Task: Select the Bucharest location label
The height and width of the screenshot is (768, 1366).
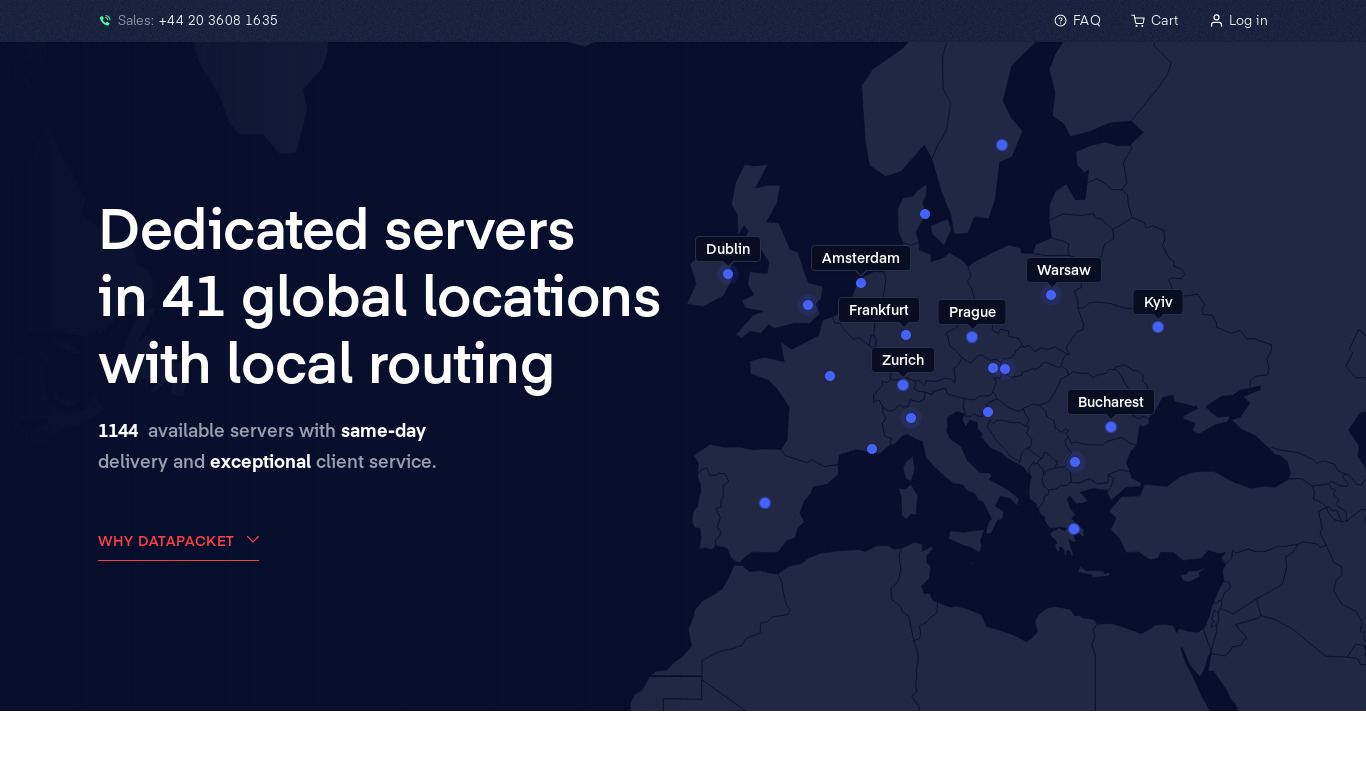Action: point(1111,402)
